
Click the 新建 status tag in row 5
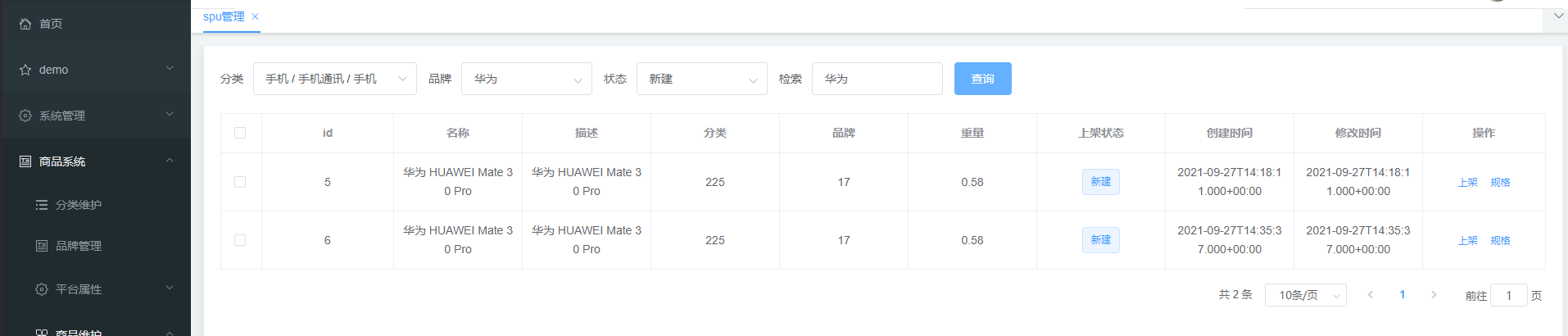click(x=1101, y=182)
